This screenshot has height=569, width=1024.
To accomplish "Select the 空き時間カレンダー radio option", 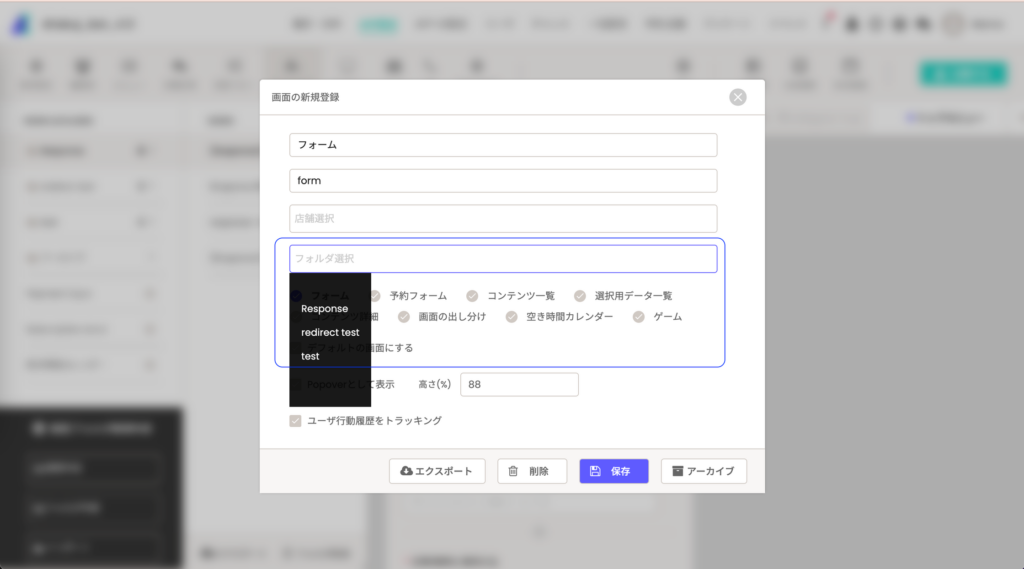I will pos(512,317).
